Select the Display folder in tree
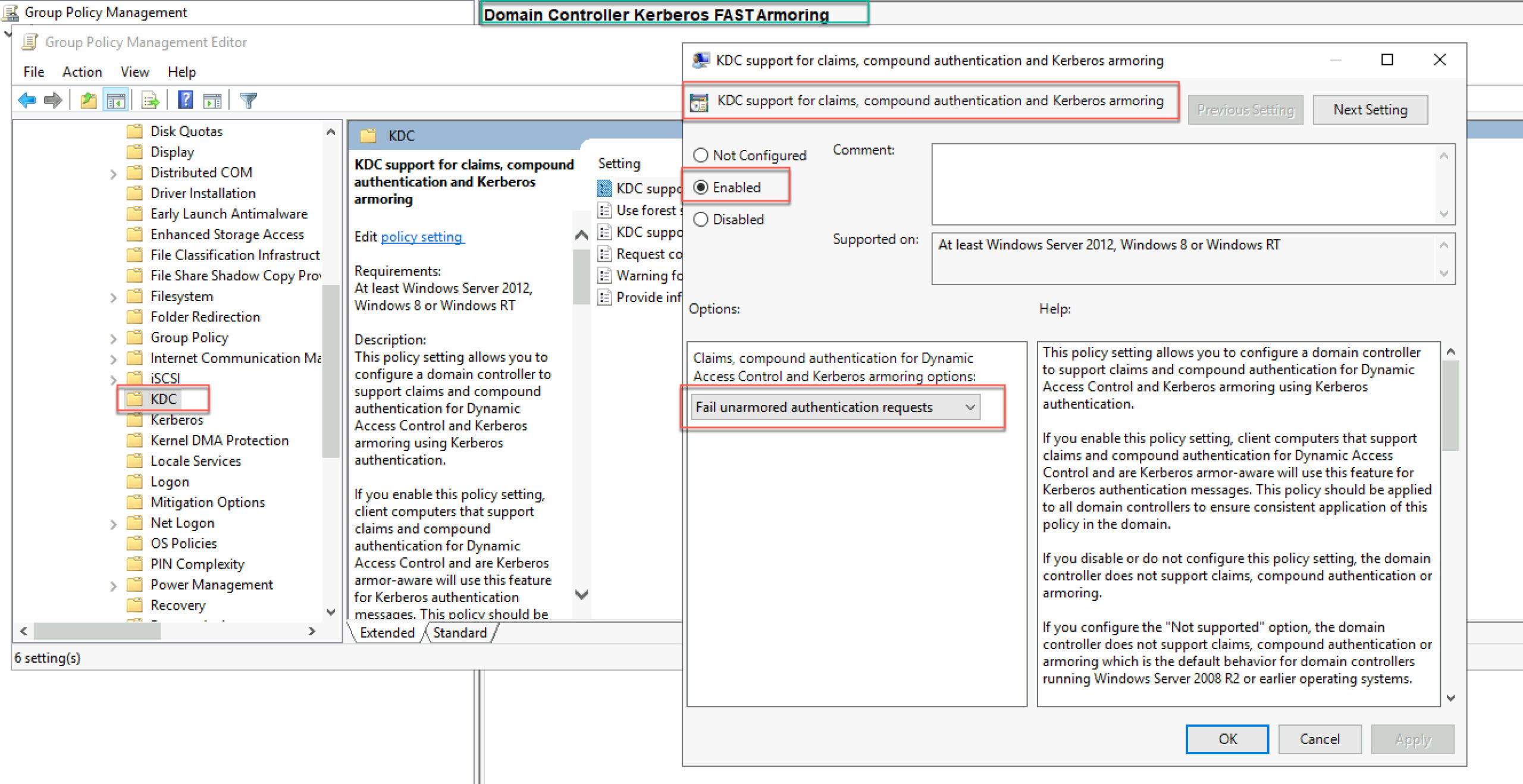 point(171,152)
